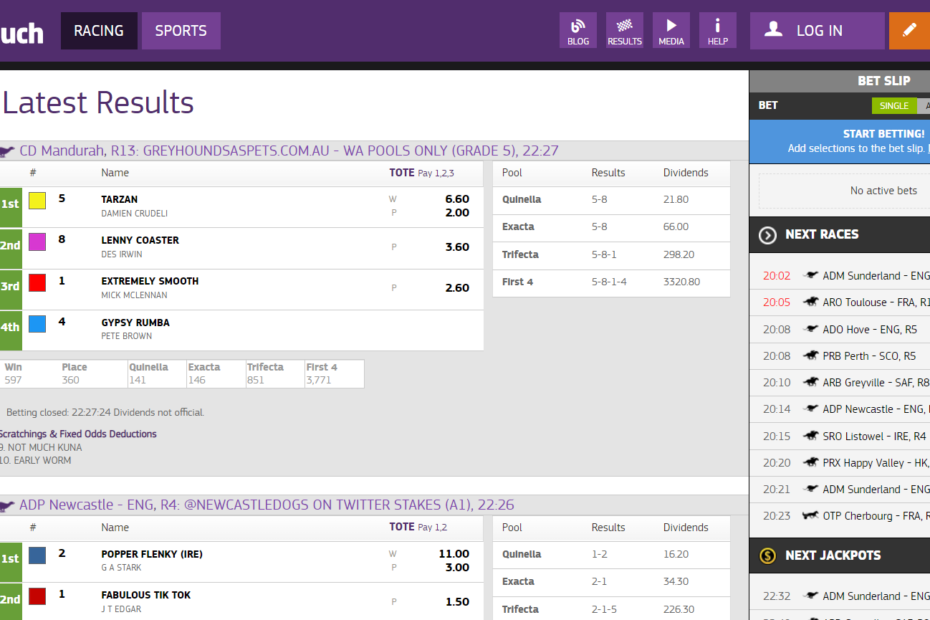Click greyhound icon for 20:14 ADP Newcastle race
Viewport: 930px width, 620px height.
(811, 408)
